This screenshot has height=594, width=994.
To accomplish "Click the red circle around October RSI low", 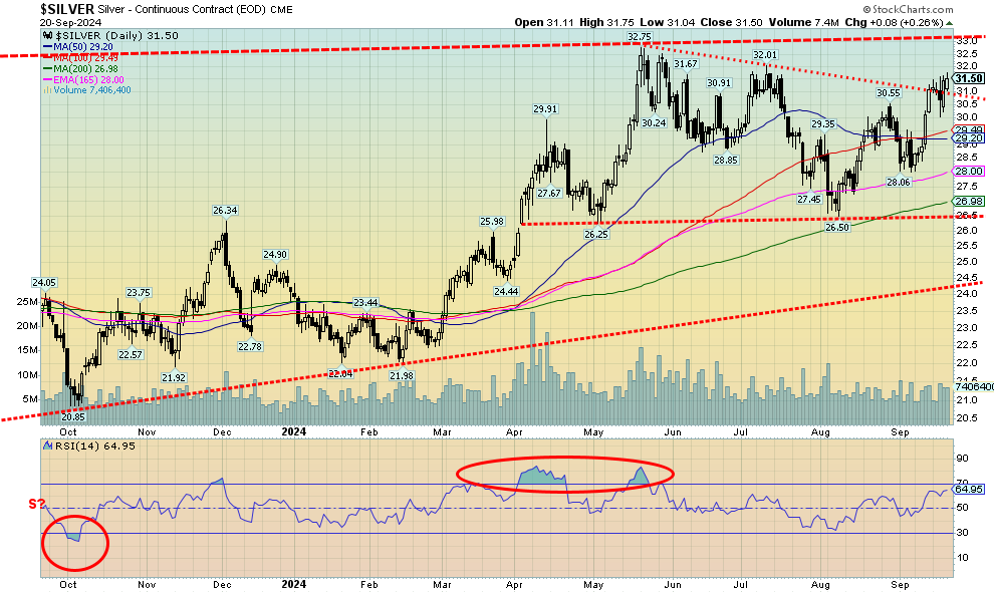I will 75,539.
